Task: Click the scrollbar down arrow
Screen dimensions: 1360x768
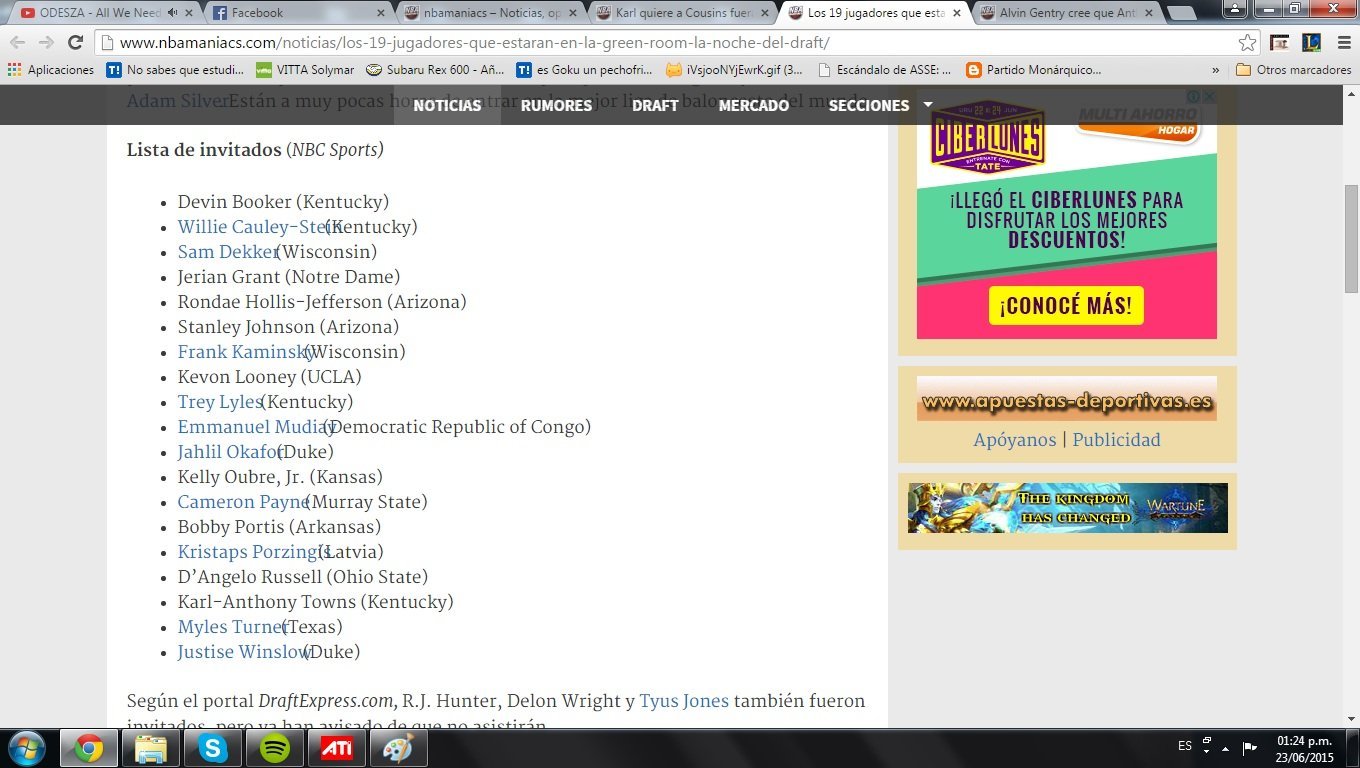Action: 1351,718
